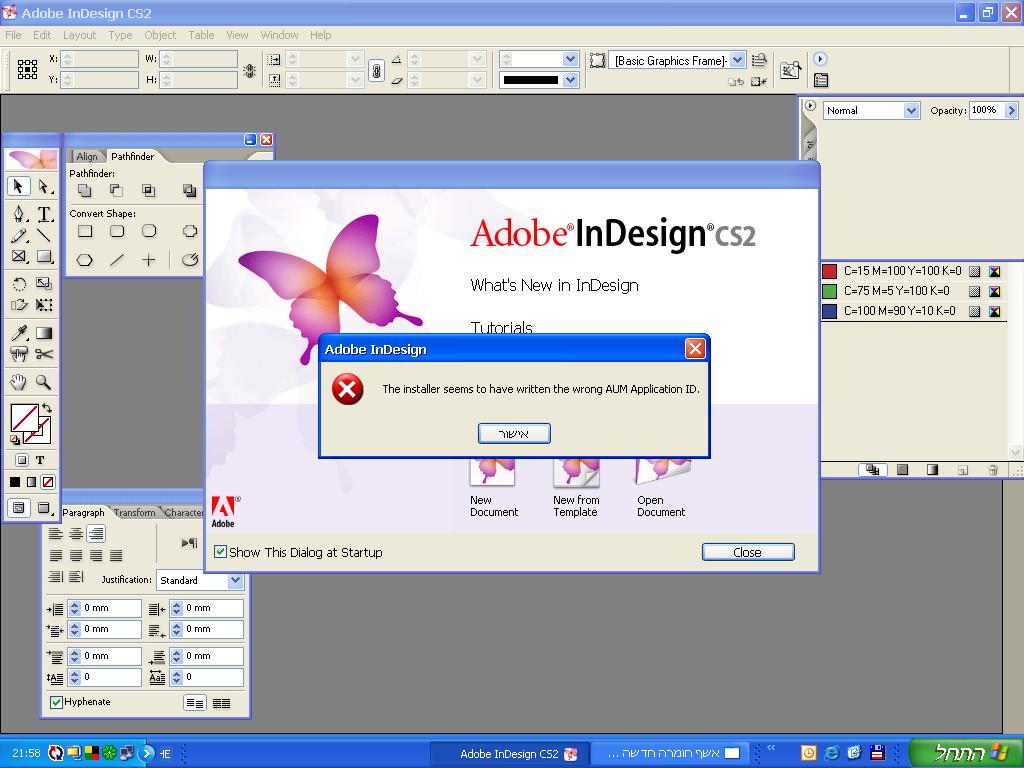Click Adobe InDesign CS2 taskbar button

[509, 754]
